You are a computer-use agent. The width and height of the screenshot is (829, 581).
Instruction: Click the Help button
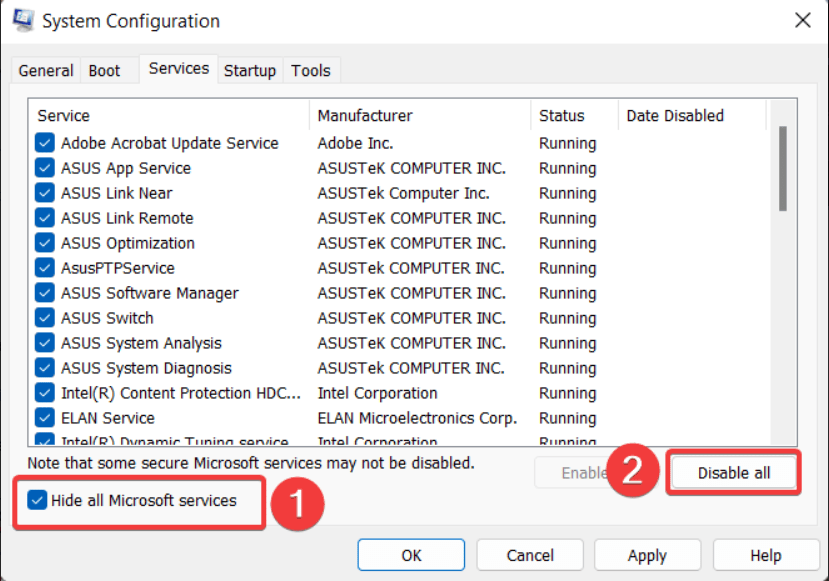point(765,554)
